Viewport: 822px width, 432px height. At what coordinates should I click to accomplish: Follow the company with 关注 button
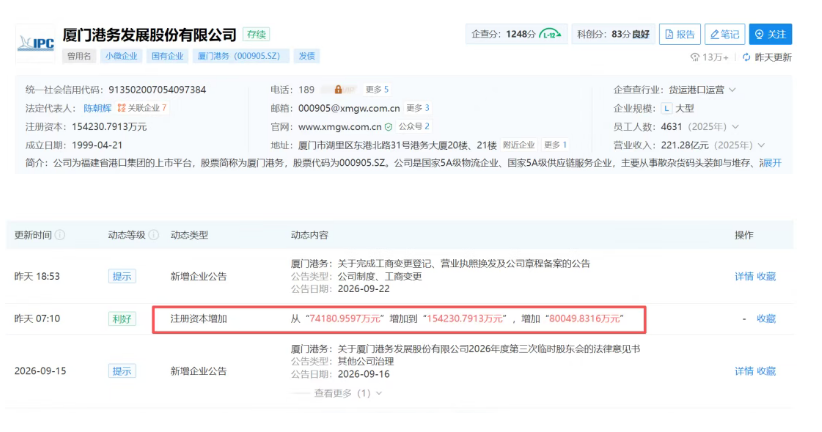tap(770, 34)
